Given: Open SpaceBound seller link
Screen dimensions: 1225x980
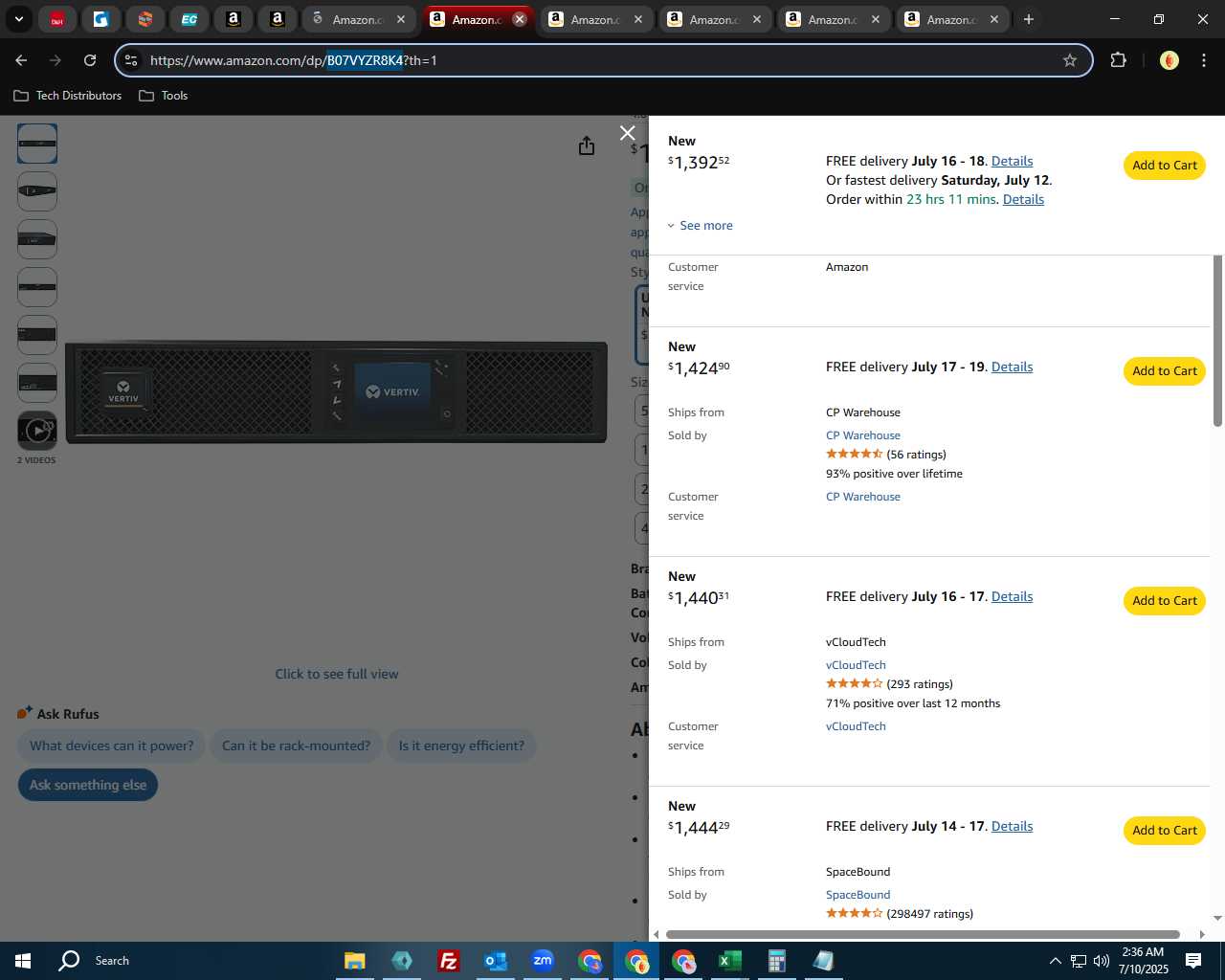Looking at the screenshot, I should 857,895.
